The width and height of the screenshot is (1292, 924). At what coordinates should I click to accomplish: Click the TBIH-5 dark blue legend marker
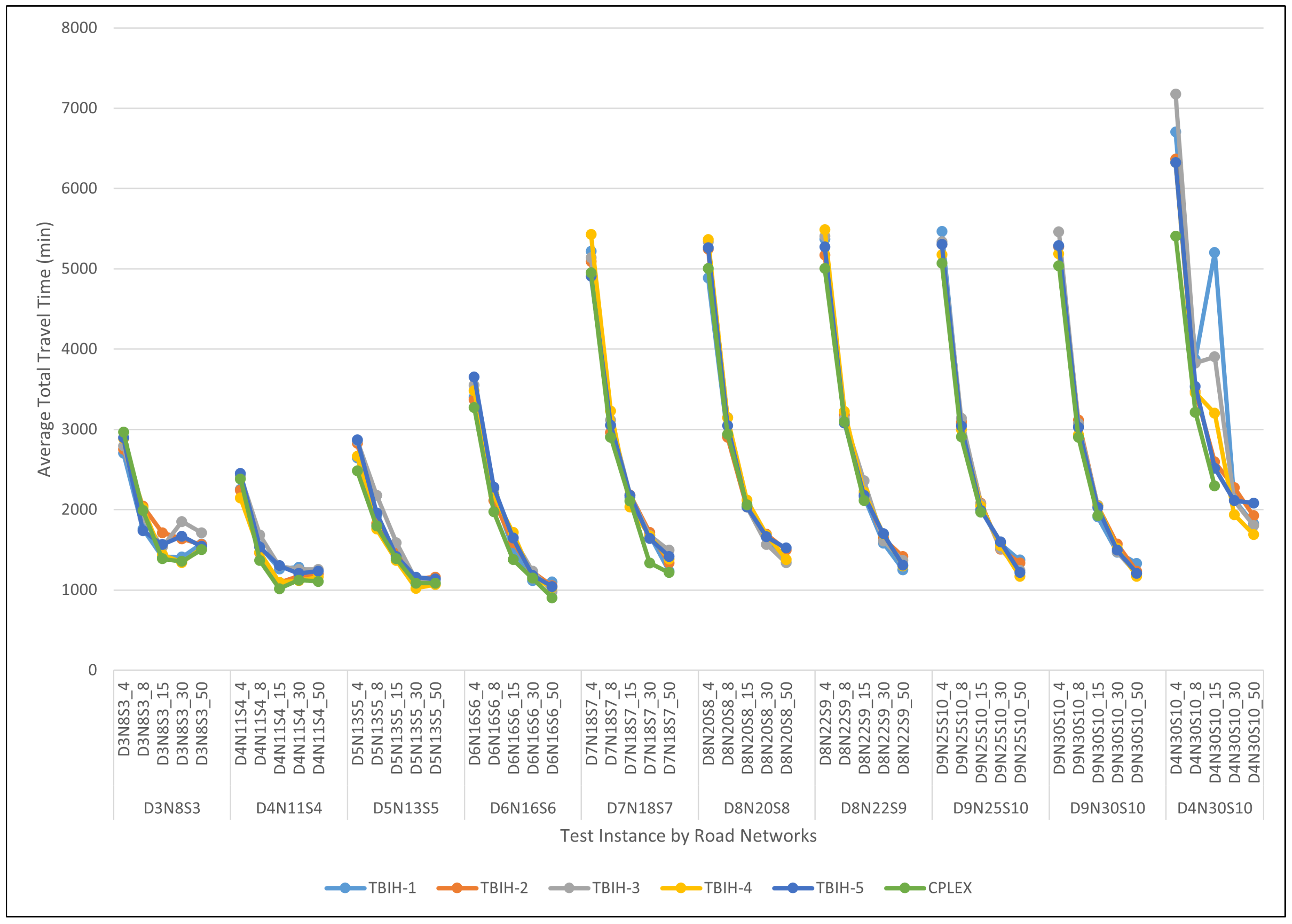pos(793,888)
